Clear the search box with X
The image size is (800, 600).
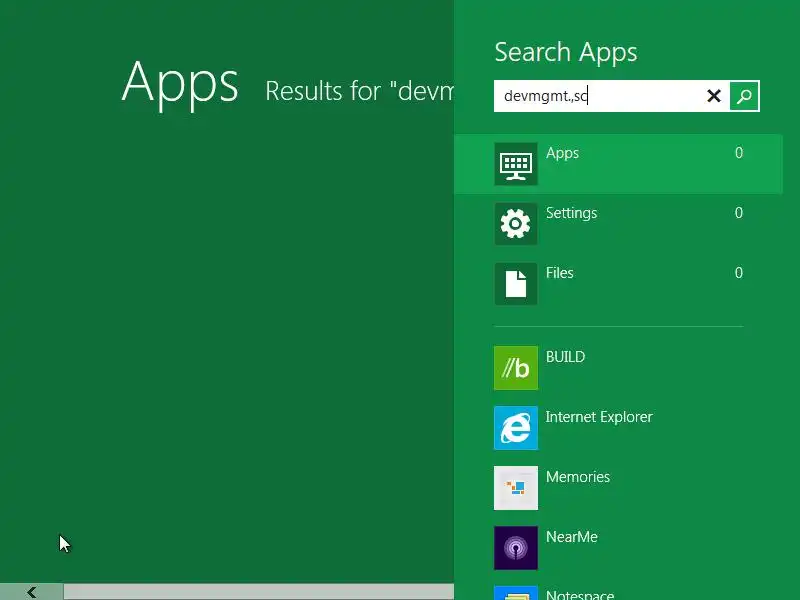pyautogui.click(x=714, y=95)
